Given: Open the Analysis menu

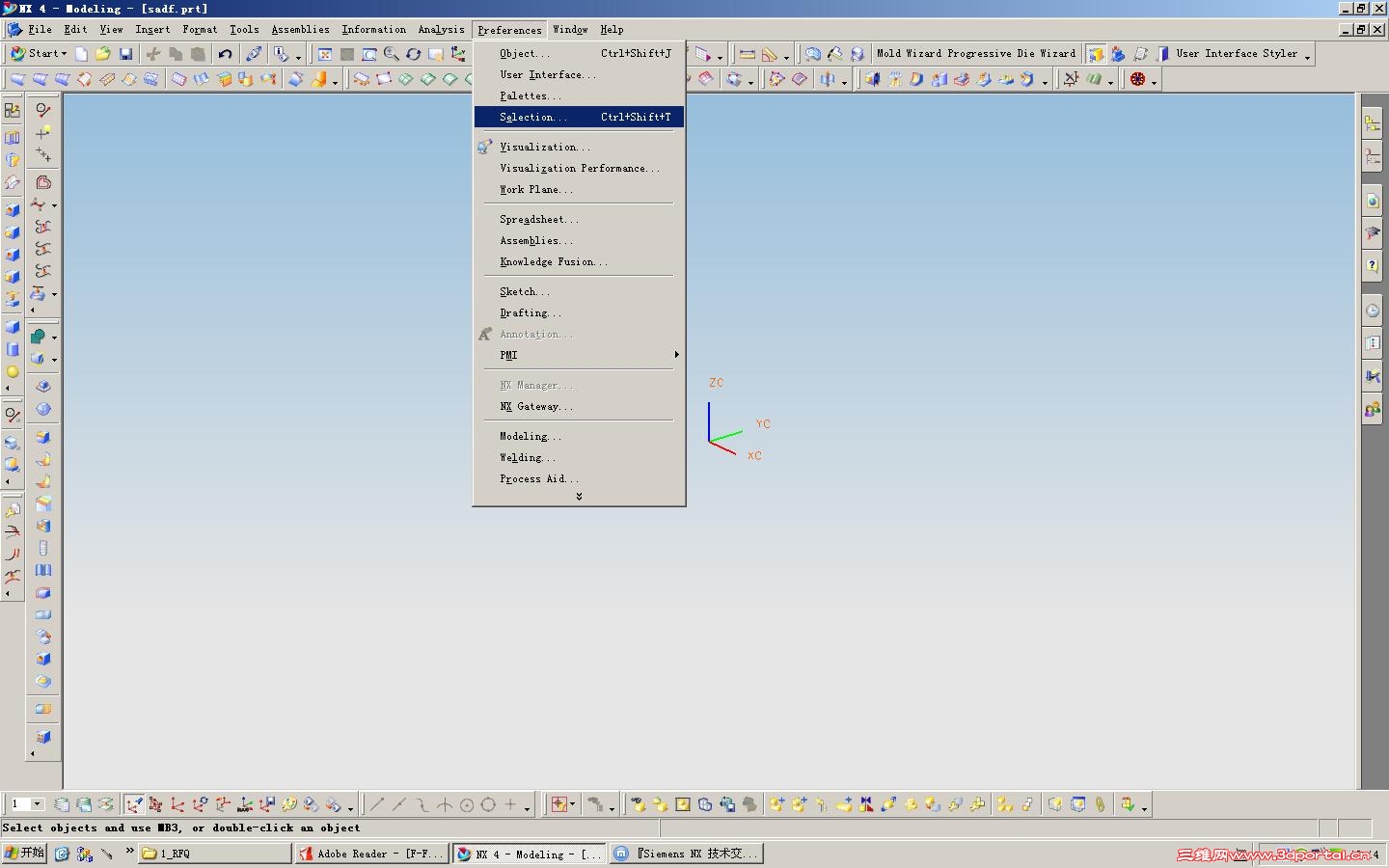Looking at the screenshot, I should (441, 30).
